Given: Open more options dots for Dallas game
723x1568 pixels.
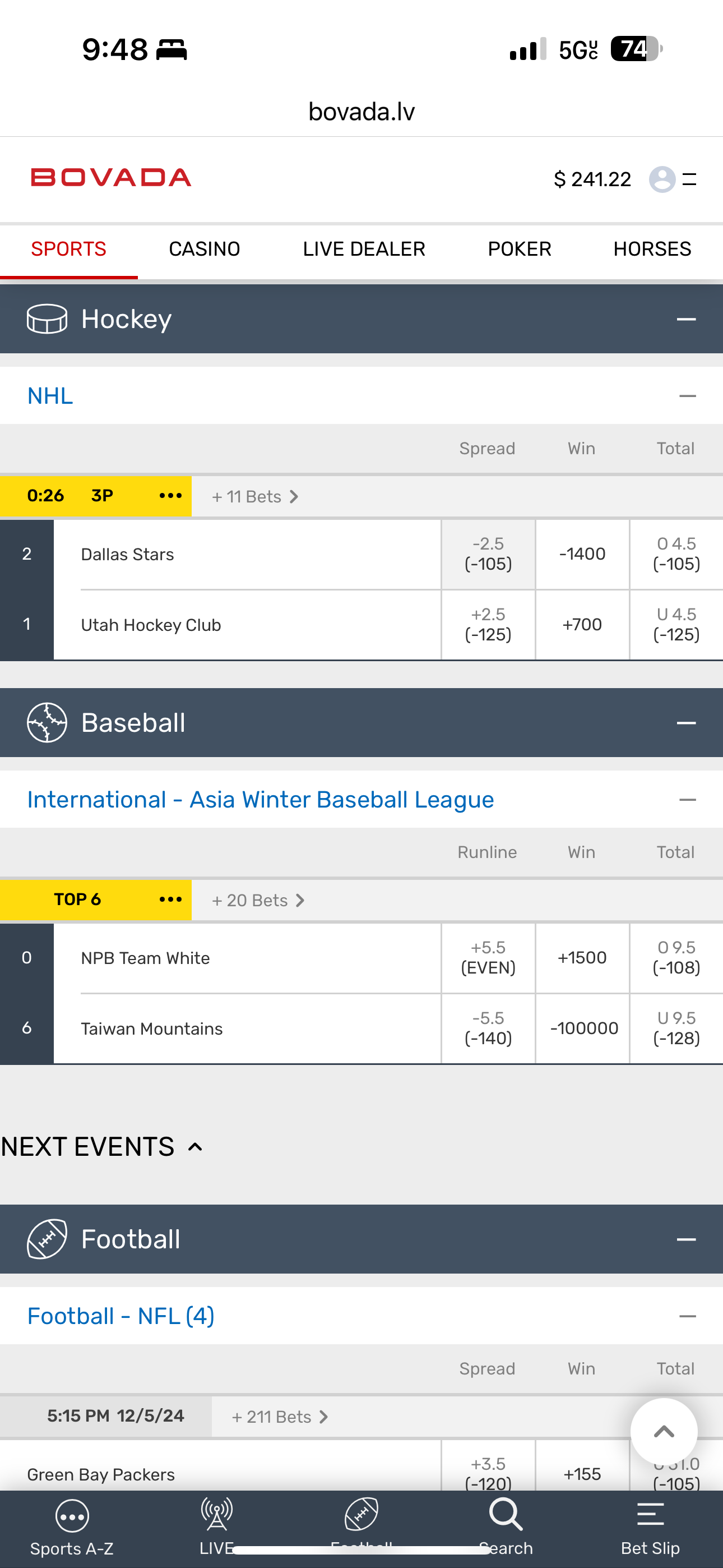Looking at the screenshot, I should [x=170, y=496].
